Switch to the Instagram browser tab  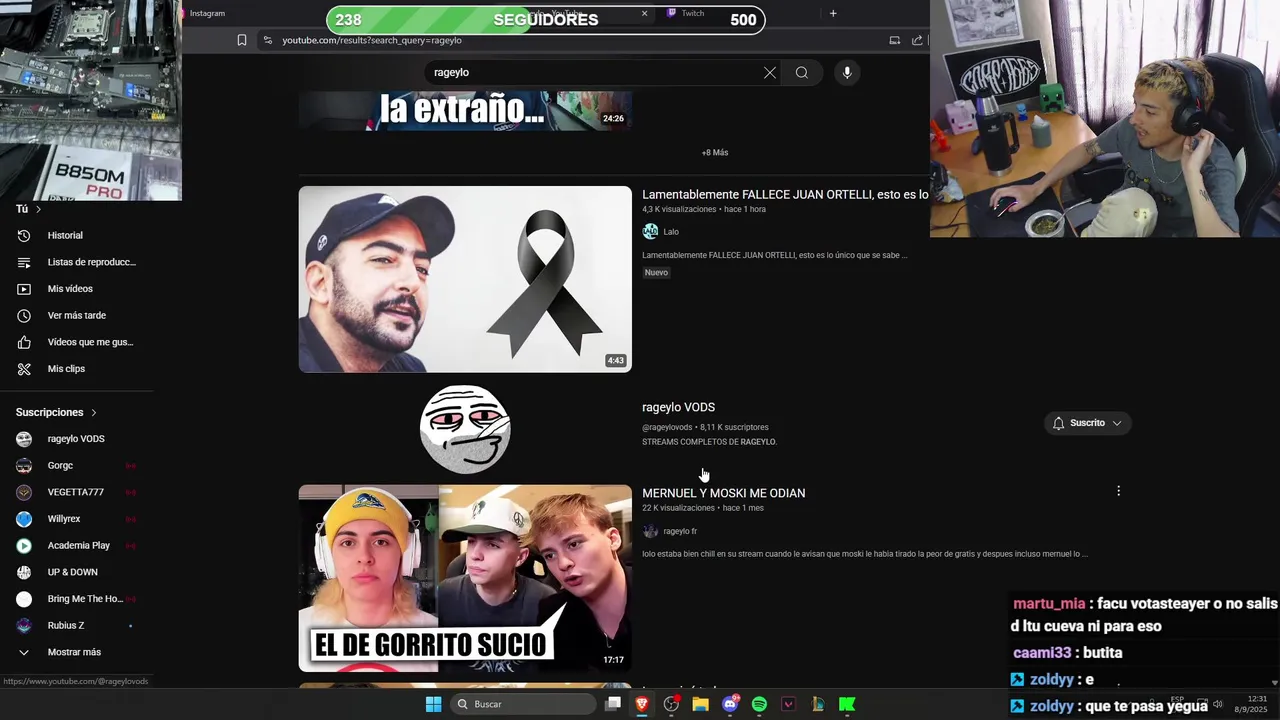207,13
